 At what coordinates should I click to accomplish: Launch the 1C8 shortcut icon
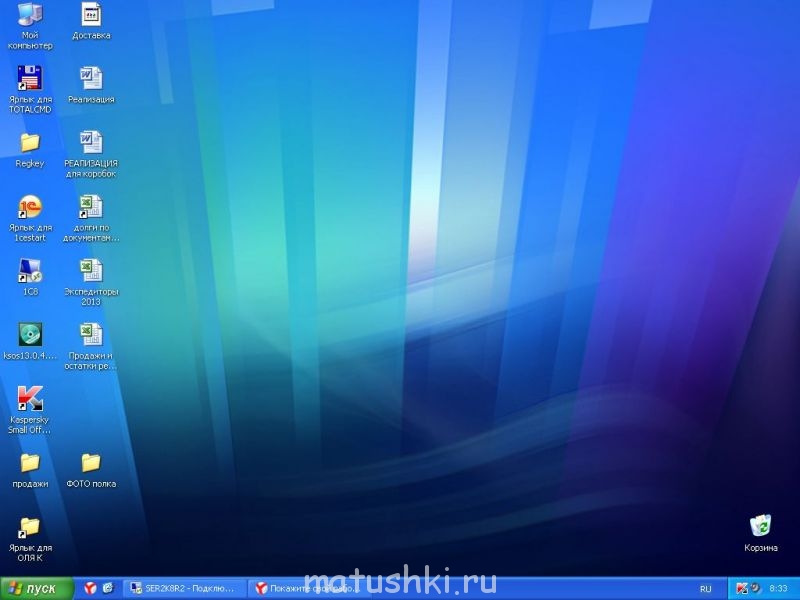tap(30, 270)
